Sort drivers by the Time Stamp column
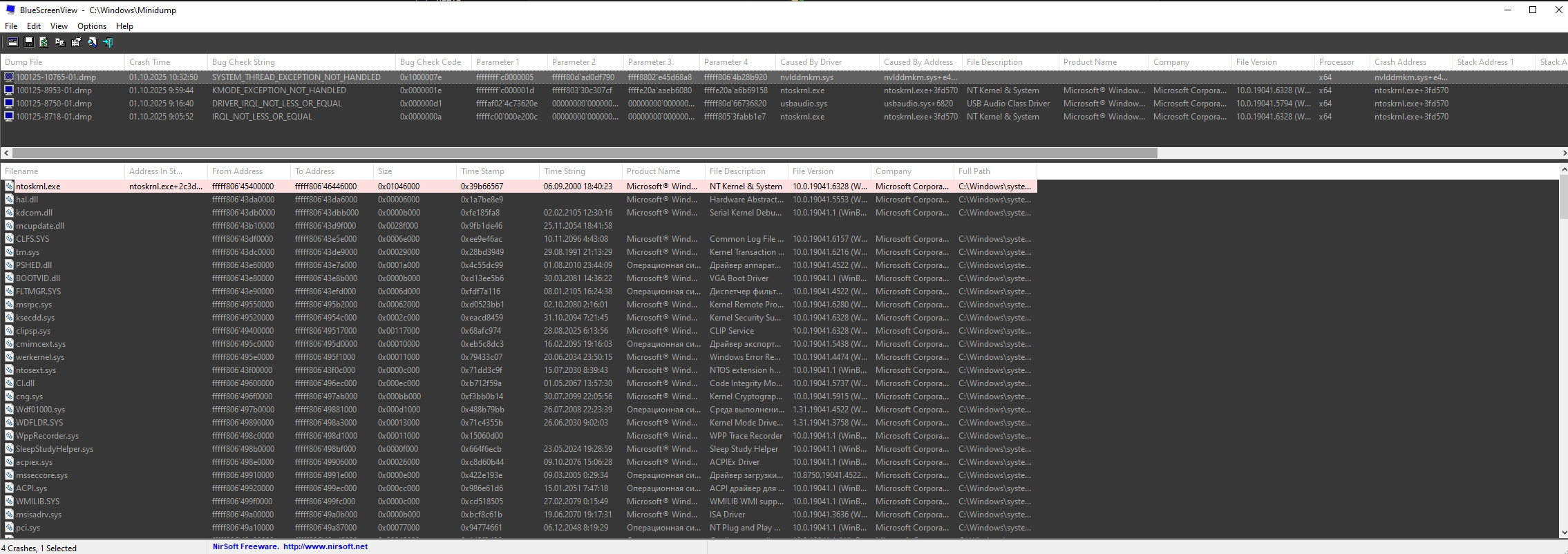This screenshot has height=554, width=1568. (x=498, y=171)
